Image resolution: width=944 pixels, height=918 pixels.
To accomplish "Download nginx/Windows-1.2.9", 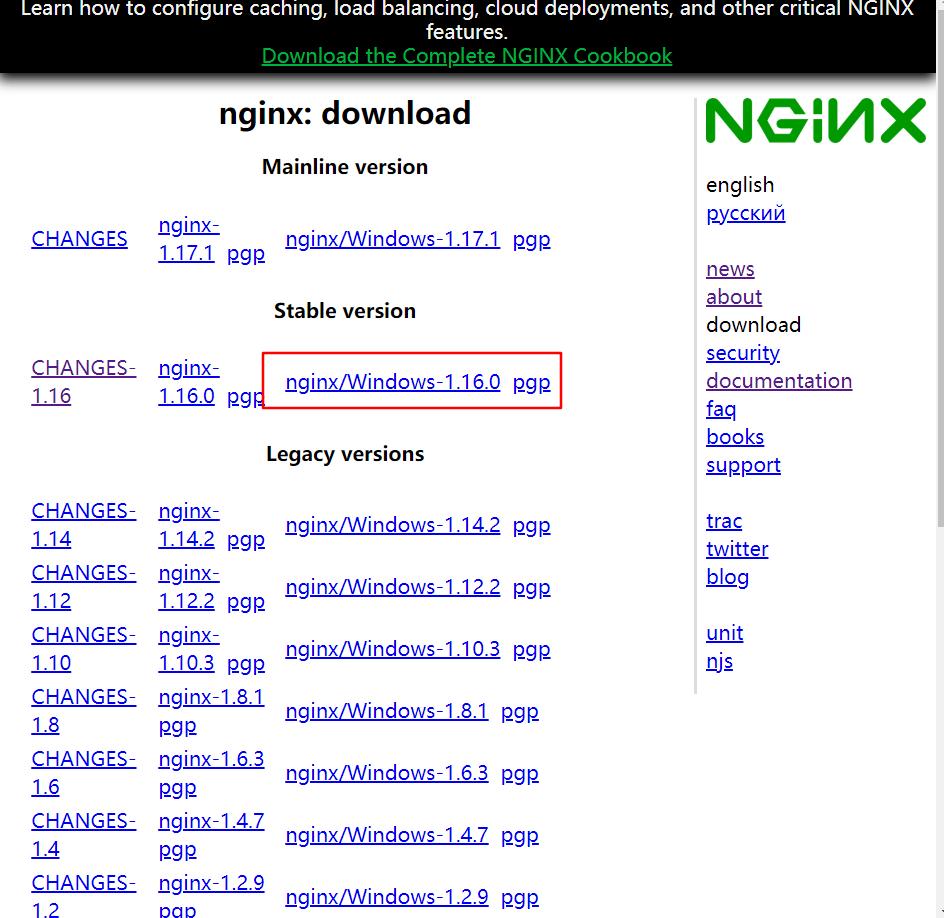I will [x=387, y=897].
